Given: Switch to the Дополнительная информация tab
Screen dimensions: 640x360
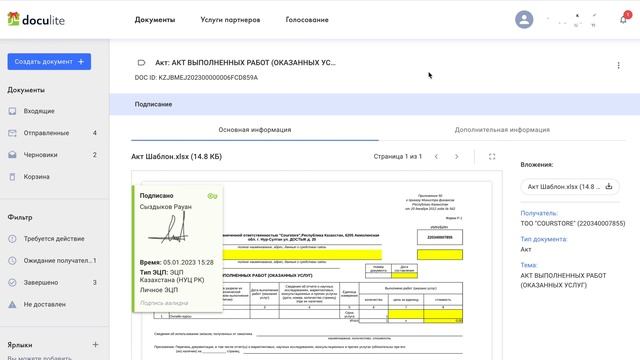Looking at the screenshot, I should [x=502, y=130].
